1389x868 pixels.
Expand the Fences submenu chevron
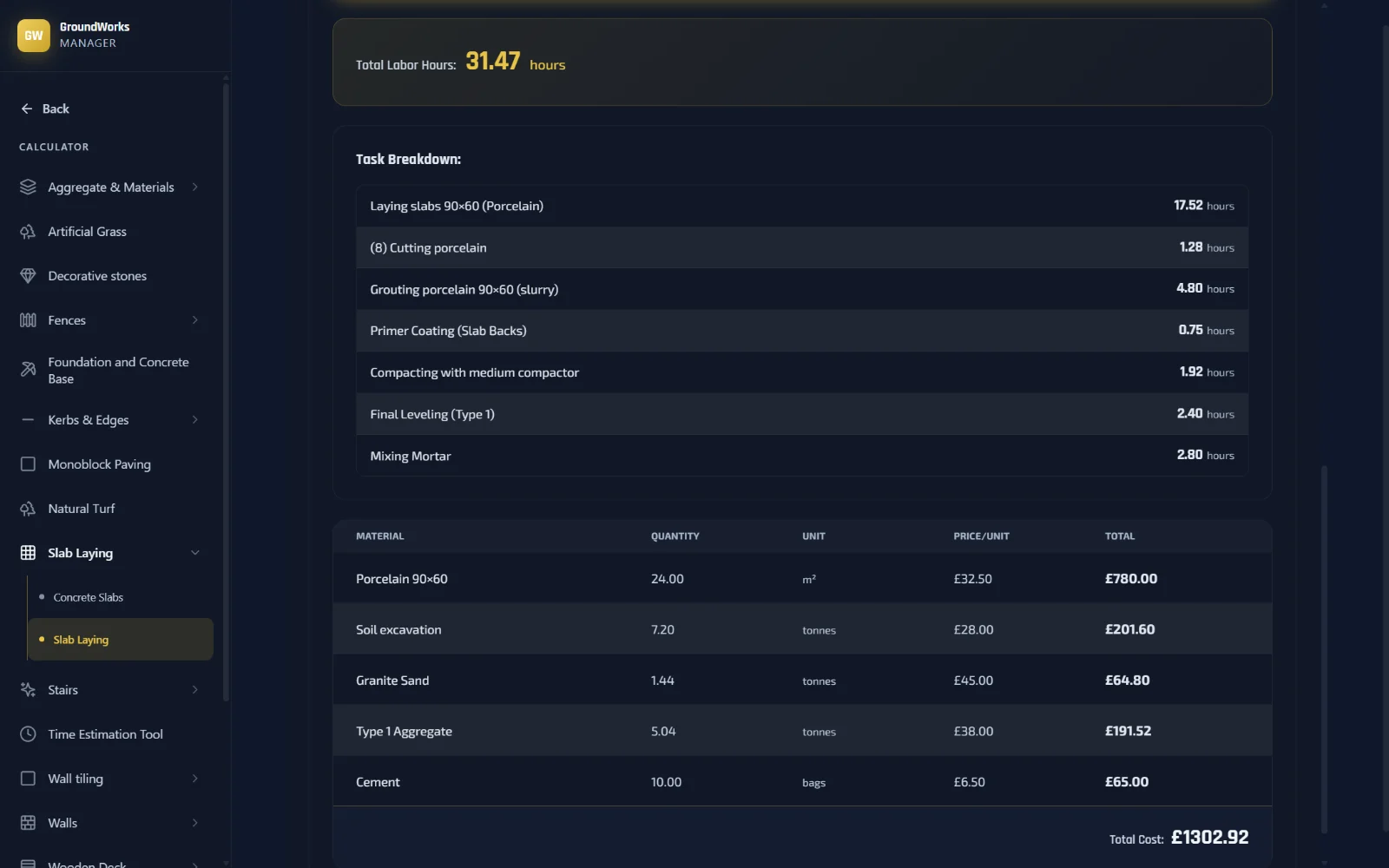pos(194,320)
